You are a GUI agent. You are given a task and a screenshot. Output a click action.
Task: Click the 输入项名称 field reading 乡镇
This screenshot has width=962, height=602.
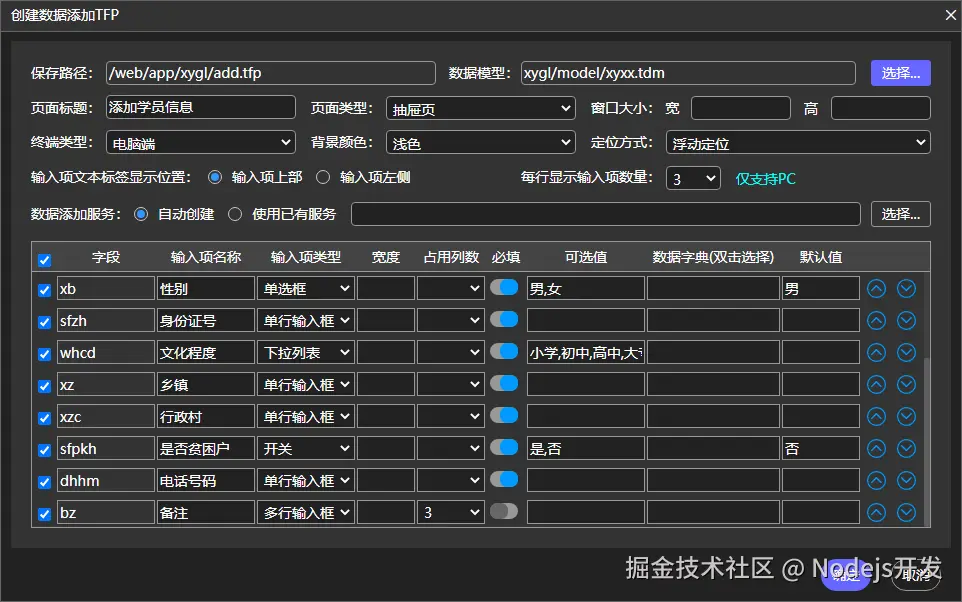coord(206,384)
